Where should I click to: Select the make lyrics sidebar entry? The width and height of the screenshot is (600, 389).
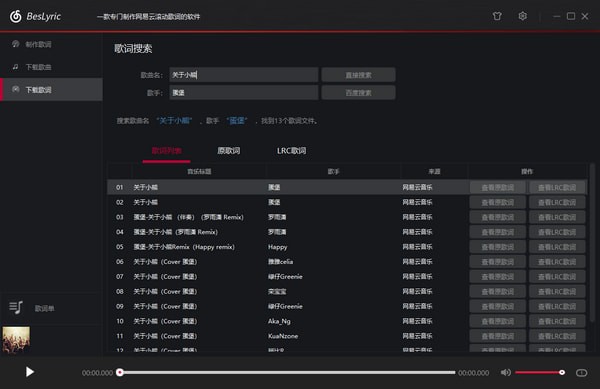tap(51, 44)
